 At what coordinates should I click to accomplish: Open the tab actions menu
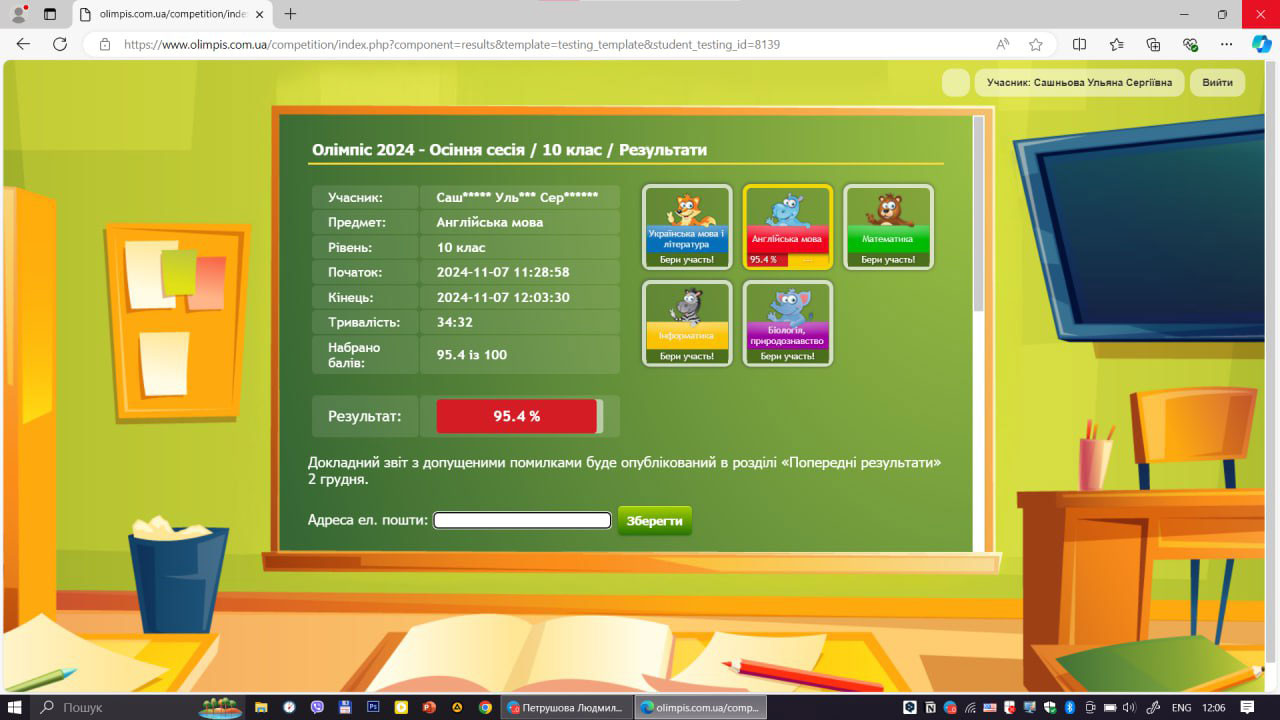click(50, 14)
